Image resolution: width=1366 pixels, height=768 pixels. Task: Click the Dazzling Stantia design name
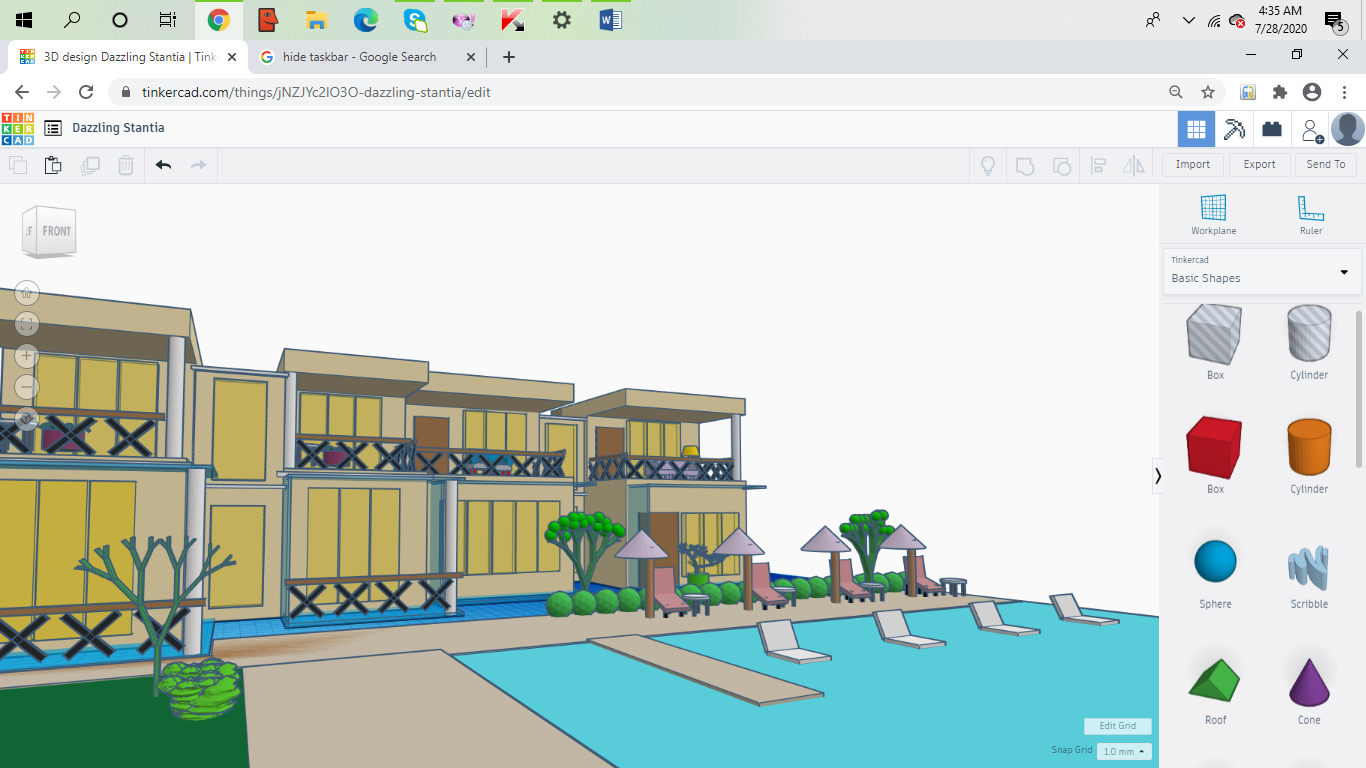pos(118,128)
